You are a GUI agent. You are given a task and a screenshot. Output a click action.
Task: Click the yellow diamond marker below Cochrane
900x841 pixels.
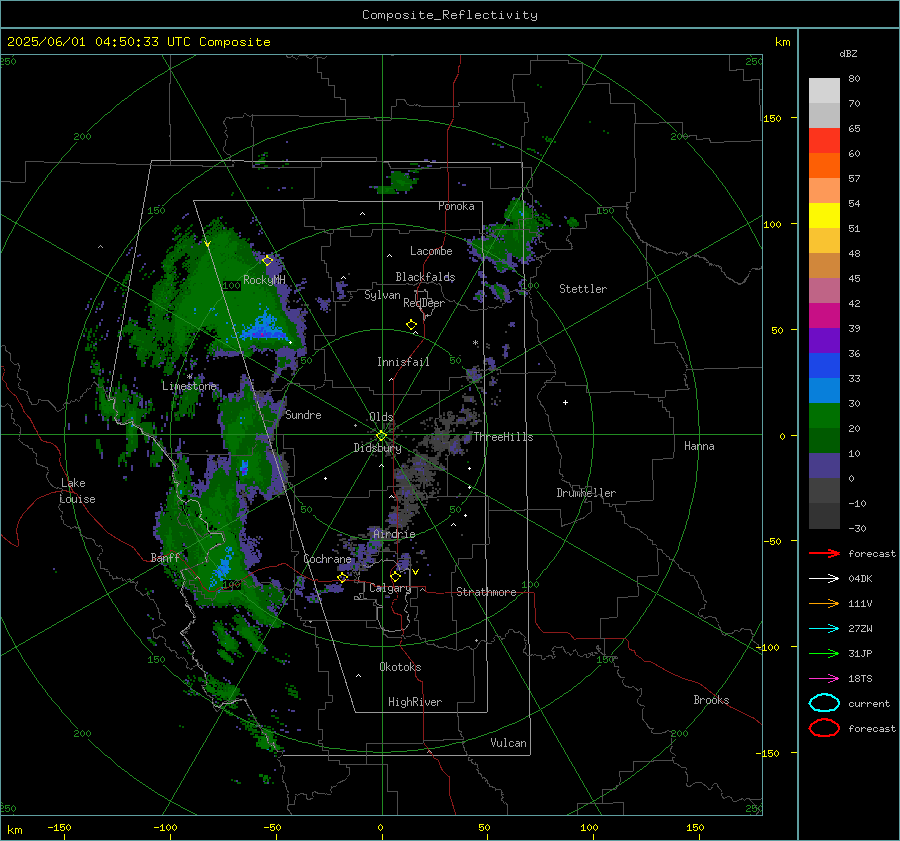coord(342,577)
